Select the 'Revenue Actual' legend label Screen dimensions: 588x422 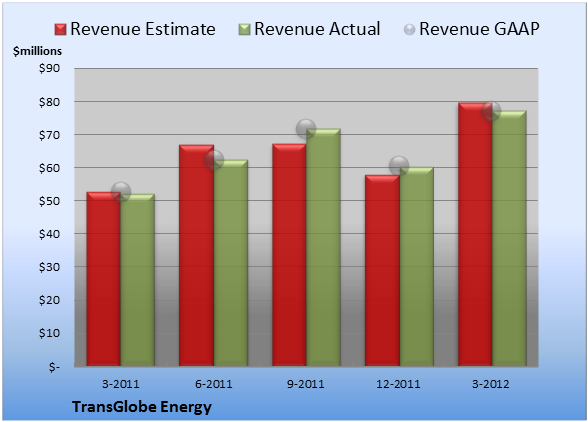[317, 29]
